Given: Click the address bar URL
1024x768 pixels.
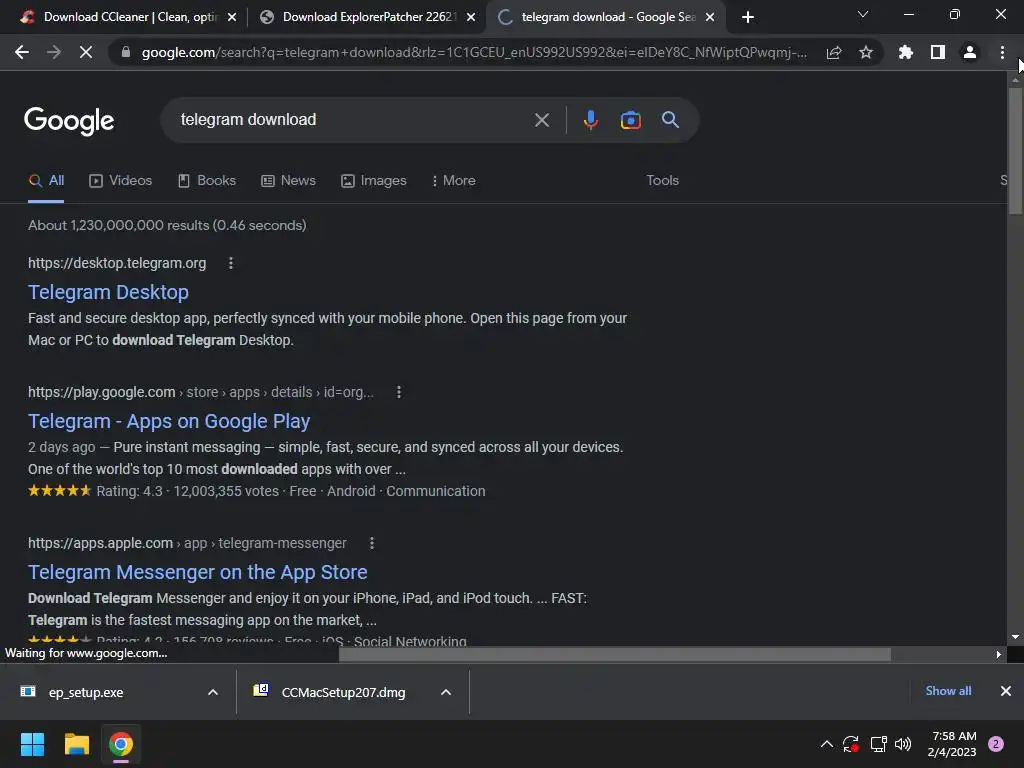Looking at the screenshot, I should pos(474,52).
